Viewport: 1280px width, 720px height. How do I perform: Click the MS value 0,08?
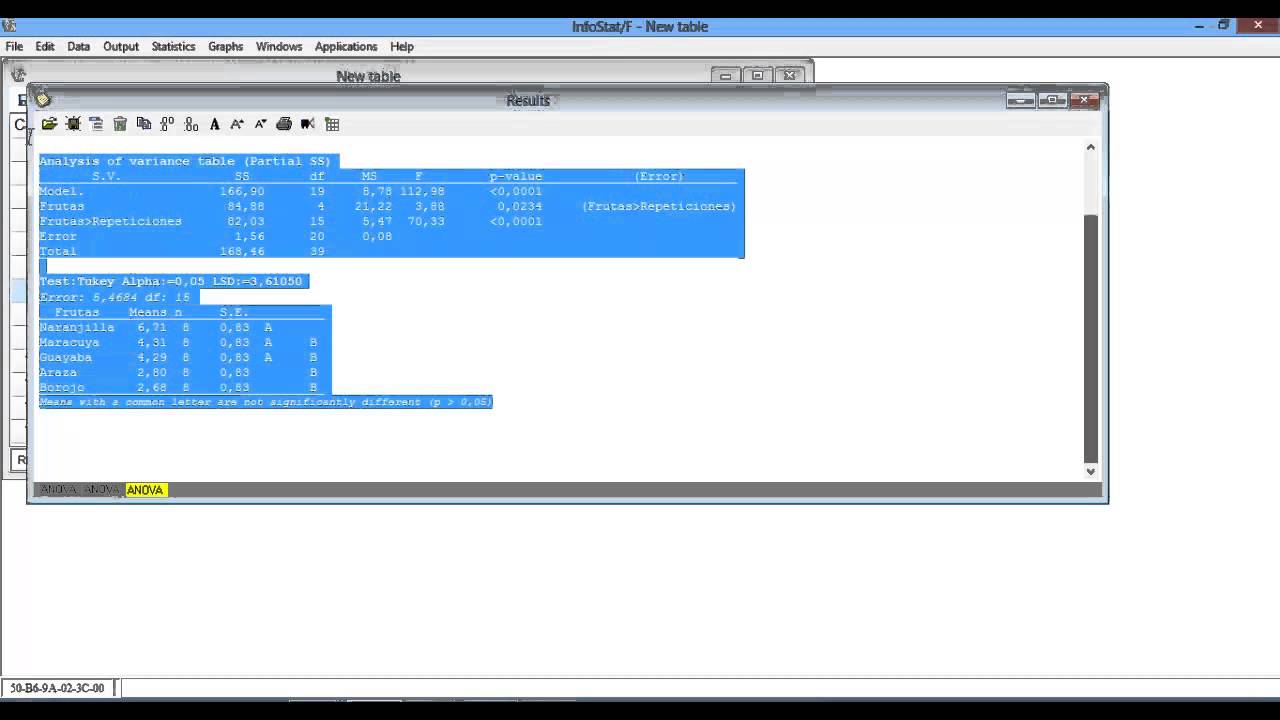[377, 236]
